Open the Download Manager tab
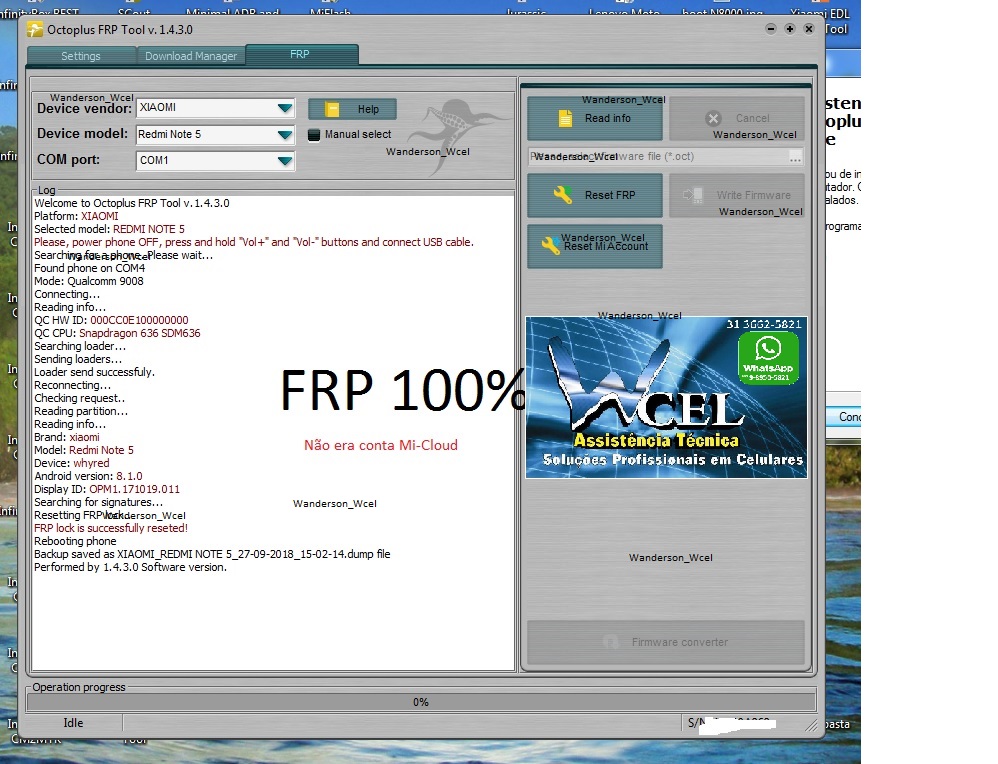The width and height of the screenshot is (998, 764). pos(191,56)
